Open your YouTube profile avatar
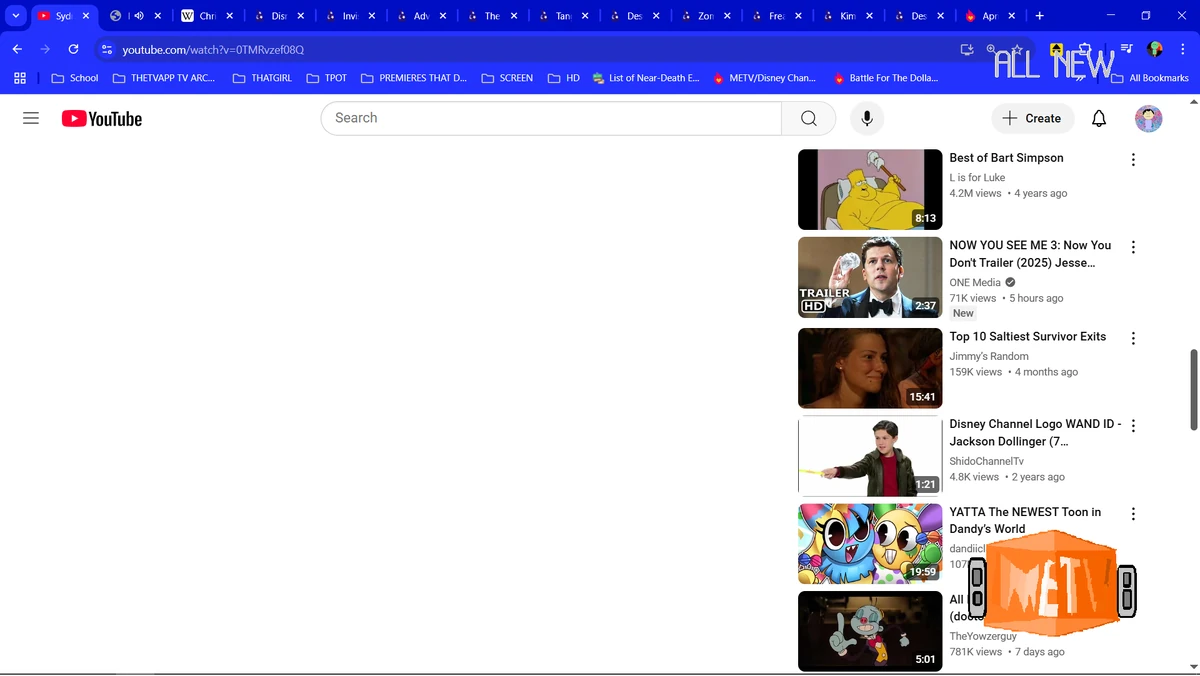The width and height of the screenshot is (1200, 676). (x=1148, y=118)
